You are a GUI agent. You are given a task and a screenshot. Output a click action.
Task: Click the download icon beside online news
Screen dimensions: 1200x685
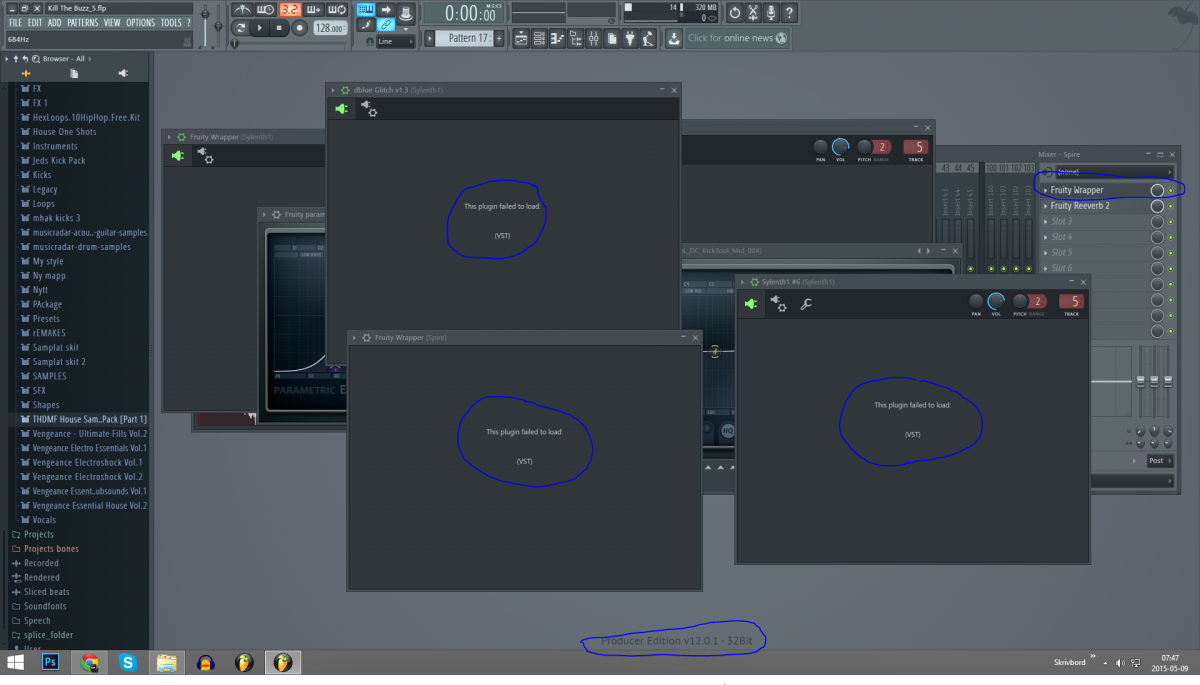click(x=674, y=39)
